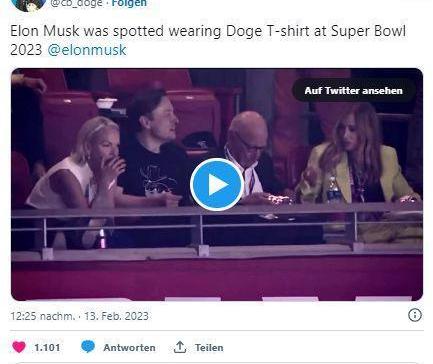Click the Teilen label

tap(209, 348)
